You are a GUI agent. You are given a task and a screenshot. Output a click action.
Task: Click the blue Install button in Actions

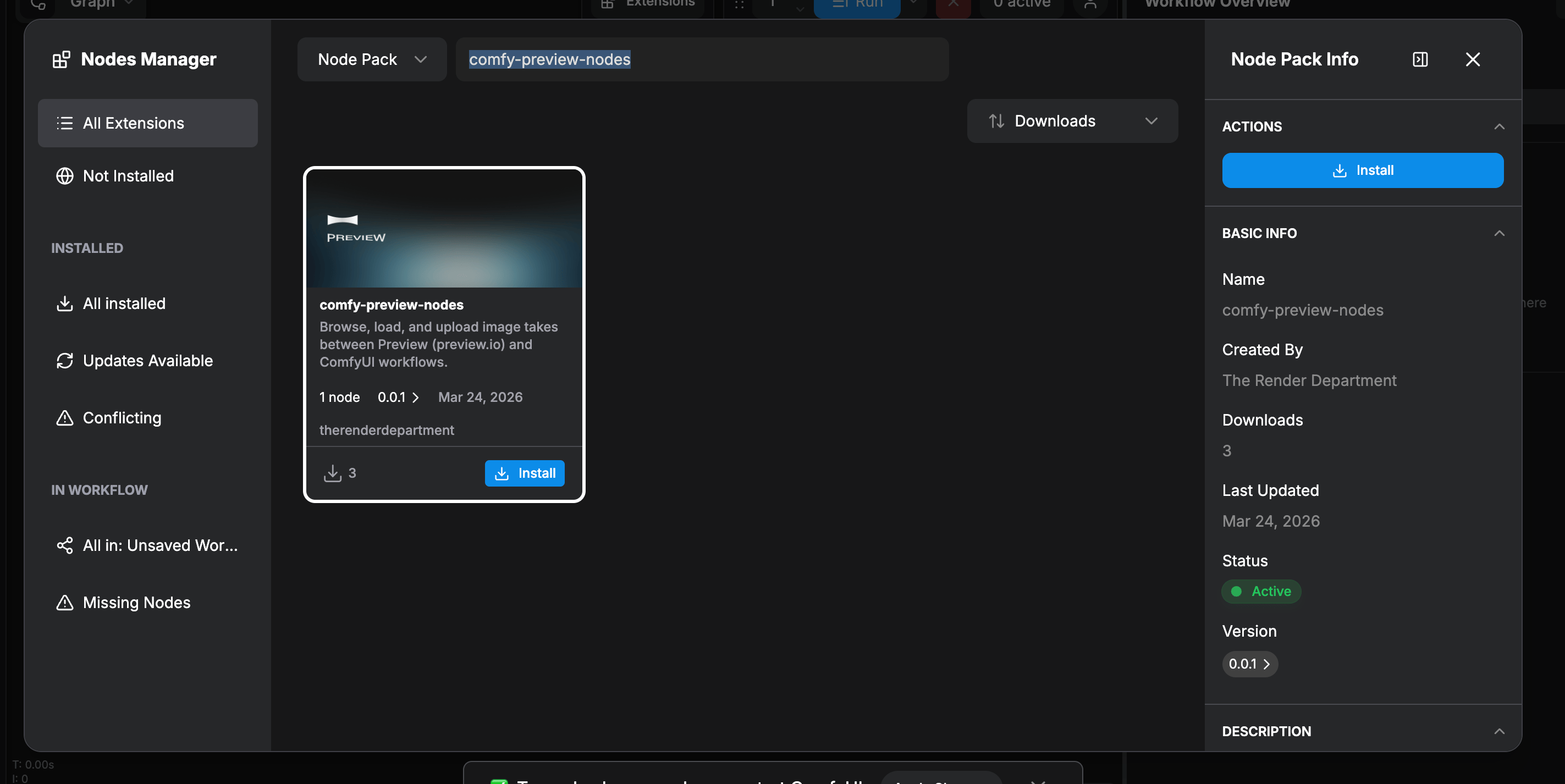pyautogui.click(x=1362, y=170)
